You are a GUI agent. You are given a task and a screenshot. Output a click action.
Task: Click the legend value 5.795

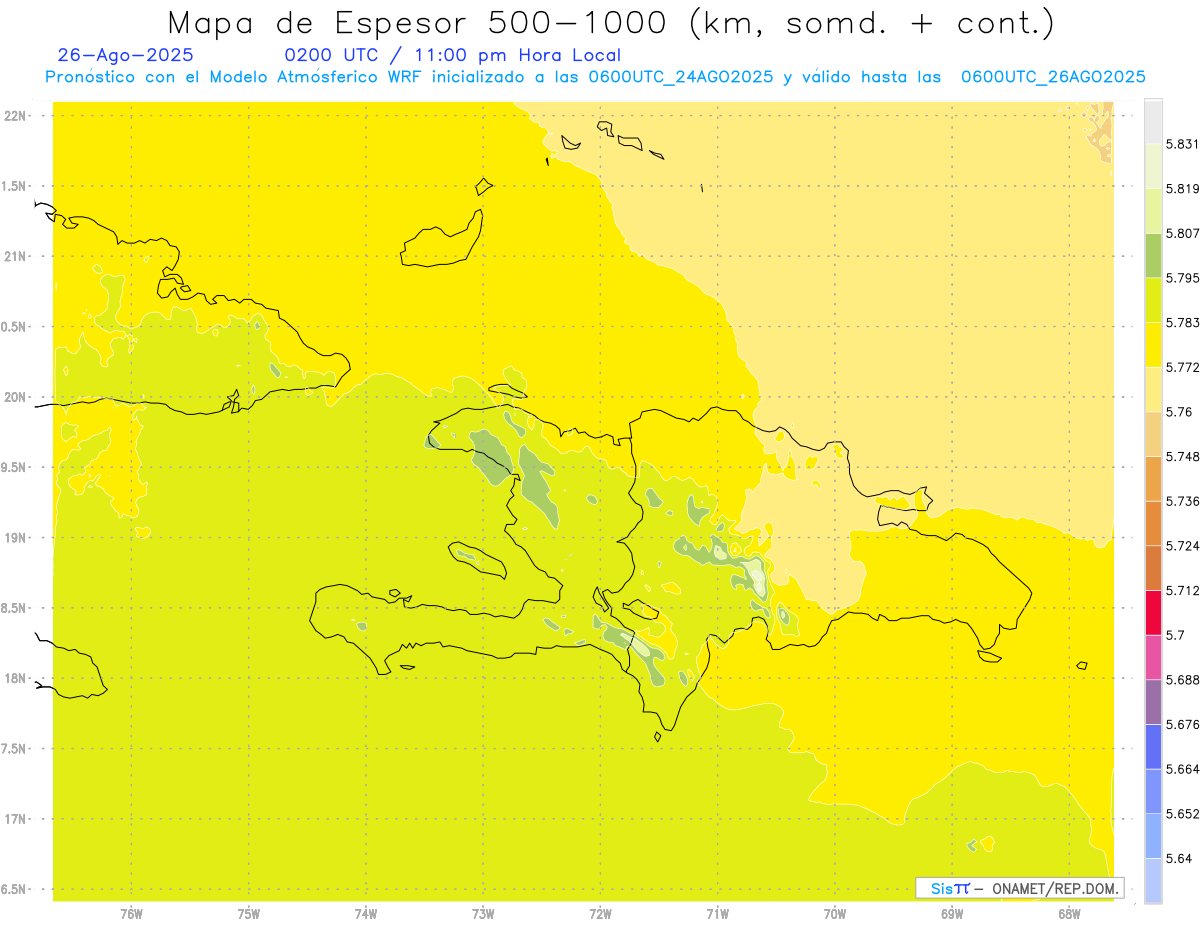pos(1182,278)
